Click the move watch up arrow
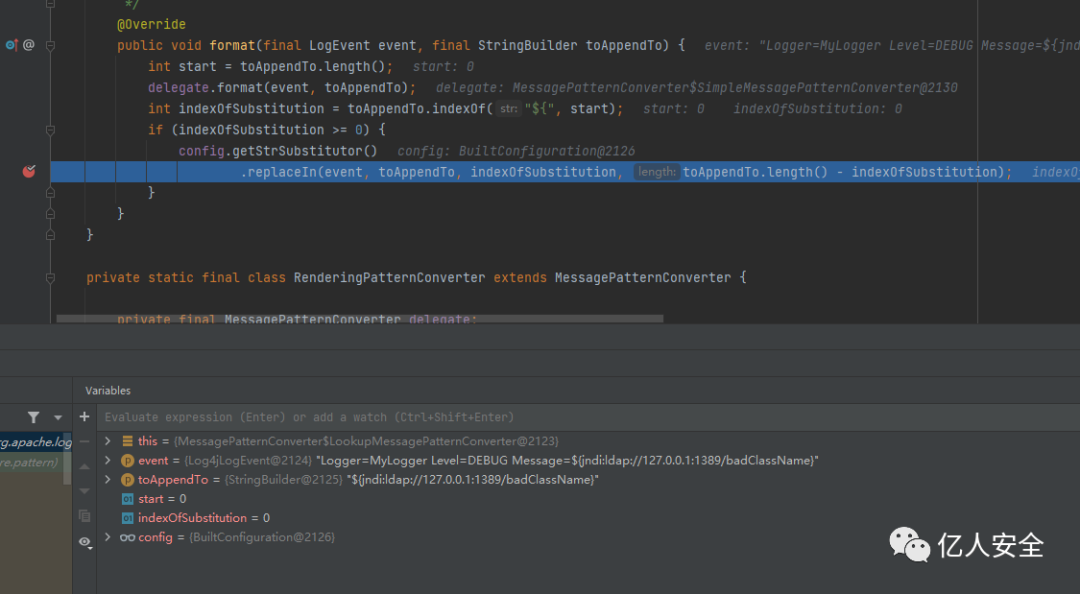The height and width of the screenshot is (594, 1080). (84, 467)
